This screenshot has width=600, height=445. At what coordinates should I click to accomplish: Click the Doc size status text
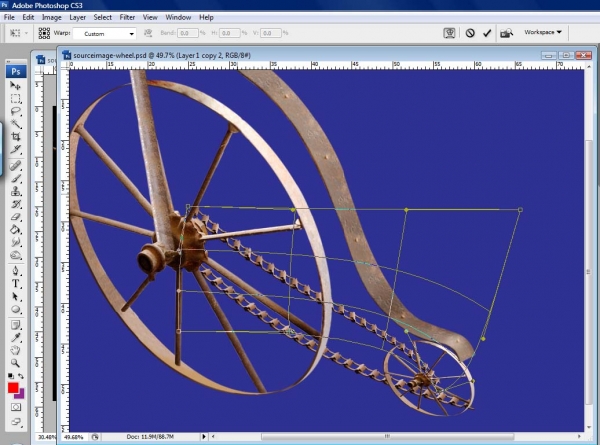tap(150, 437)
